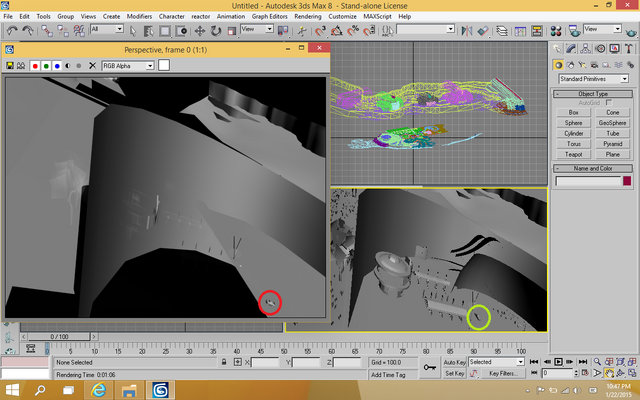Toggle the blue channel in render window

point(57,66)
